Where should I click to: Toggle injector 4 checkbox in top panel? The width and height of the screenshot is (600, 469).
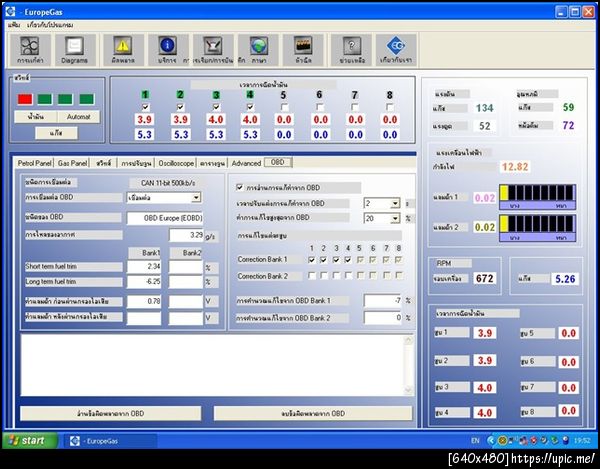(x=250, y=107)
